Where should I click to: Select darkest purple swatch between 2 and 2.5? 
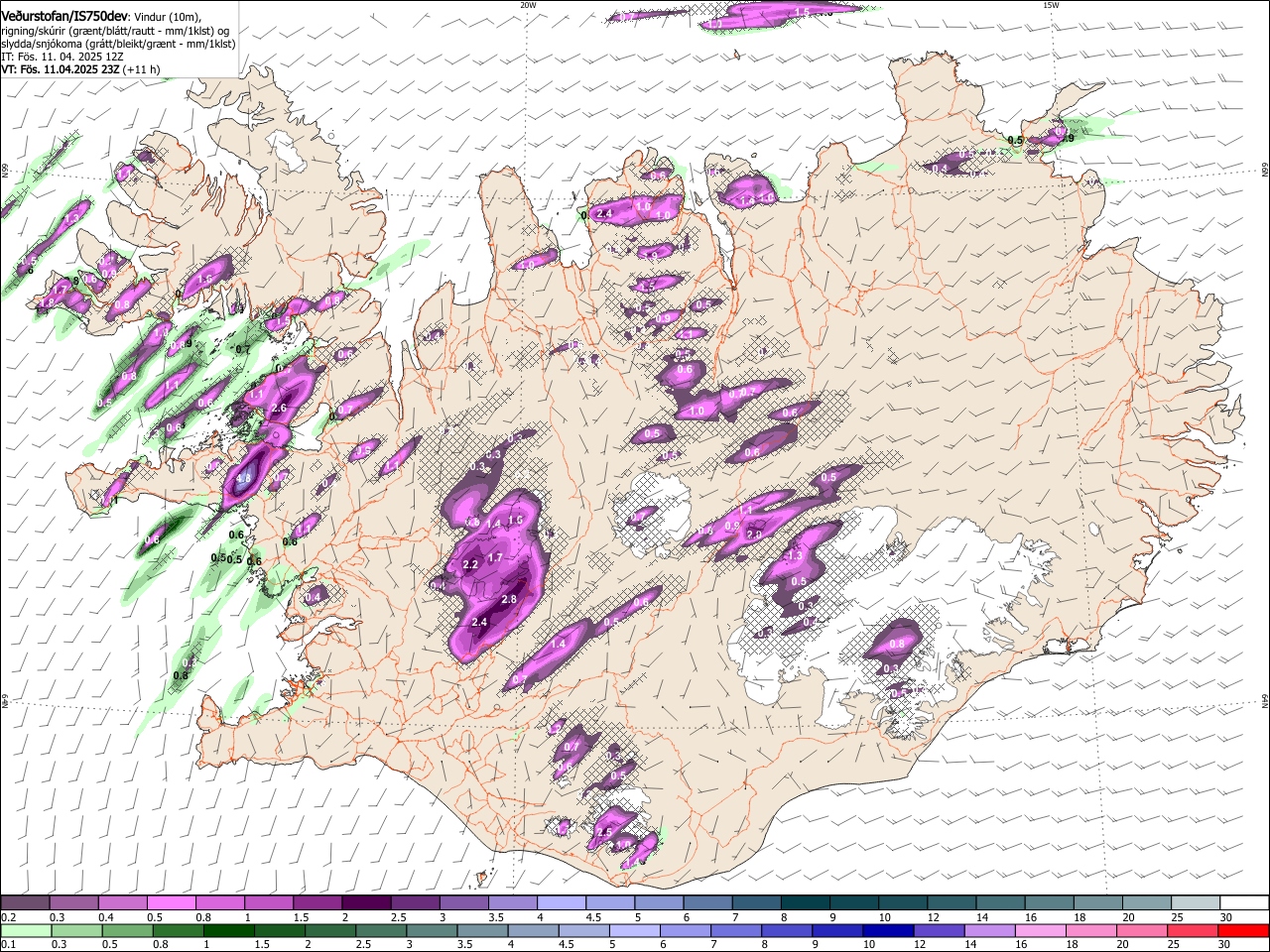tap(365, 903)
